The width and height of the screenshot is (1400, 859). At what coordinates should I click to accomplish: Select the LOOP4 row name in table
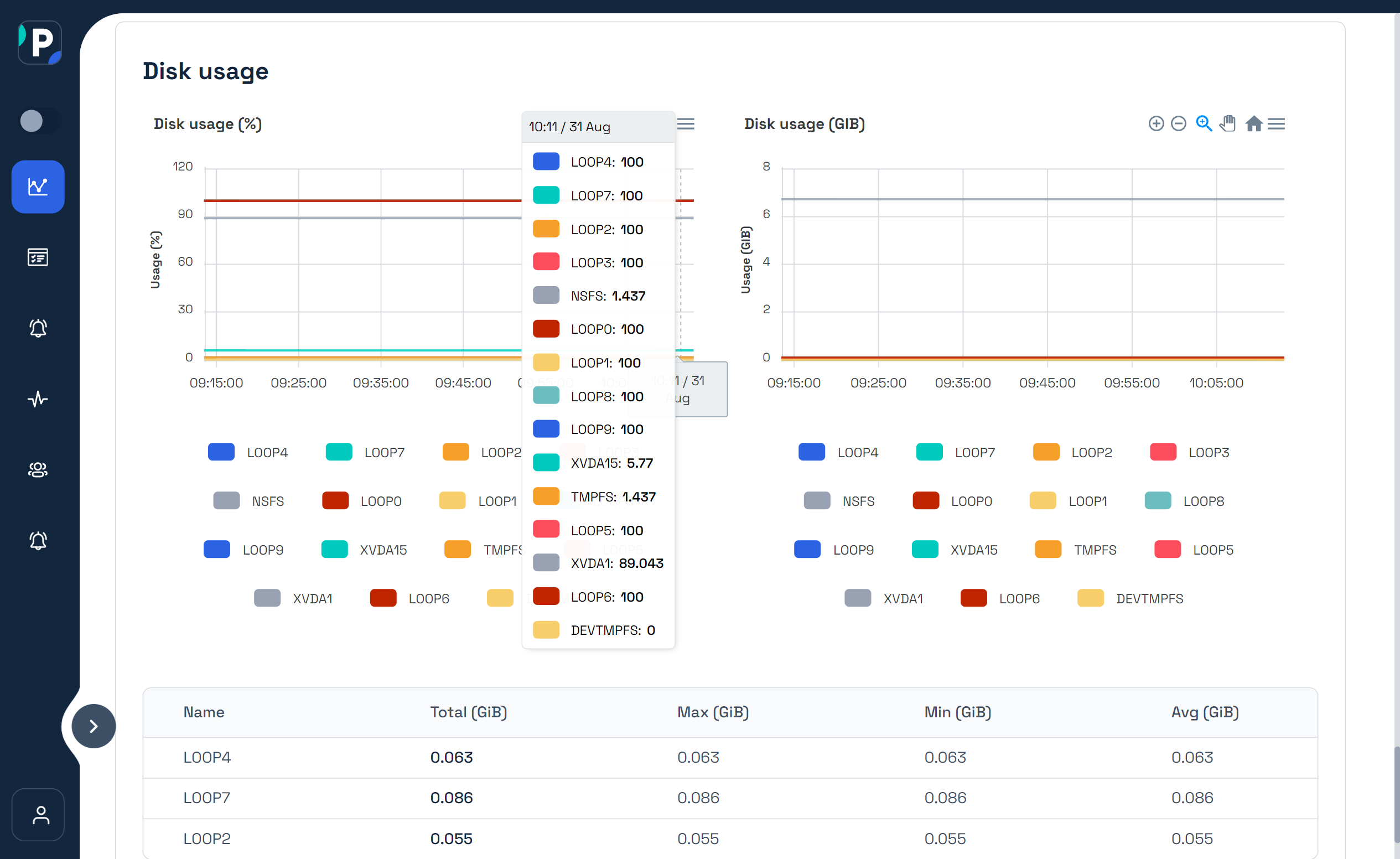[x=207, y=757]
